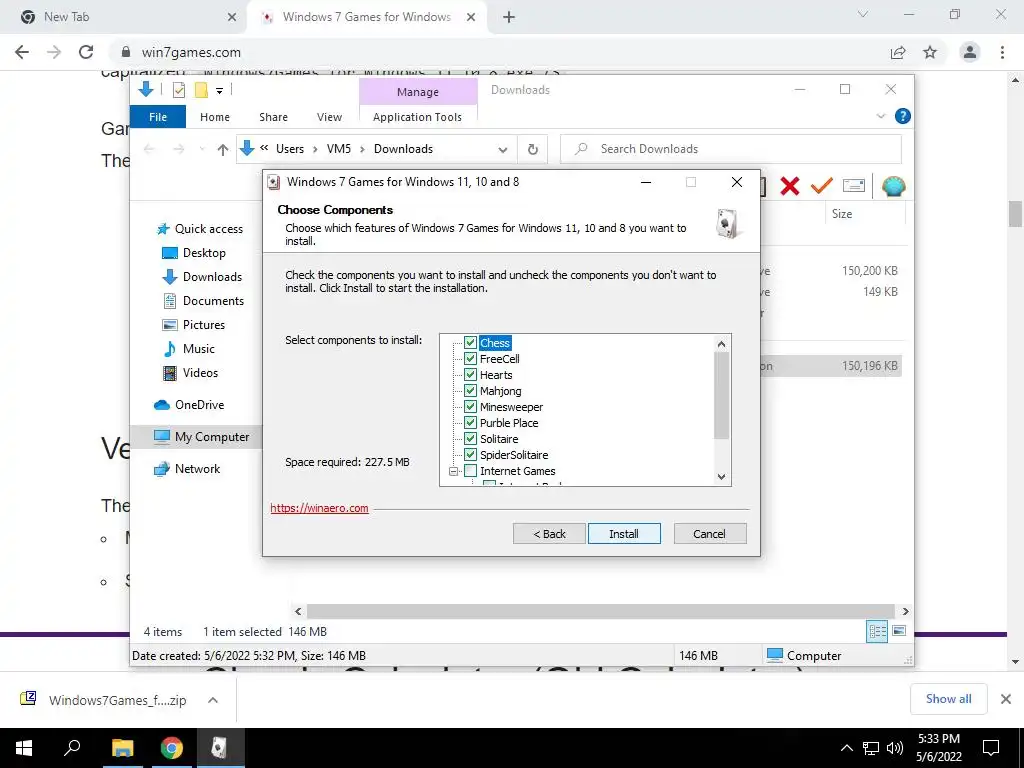Image resolution: width=1024 pixels, height=768 pixels.
Task: Open the winaero.com link
Action: pos(319,508)
